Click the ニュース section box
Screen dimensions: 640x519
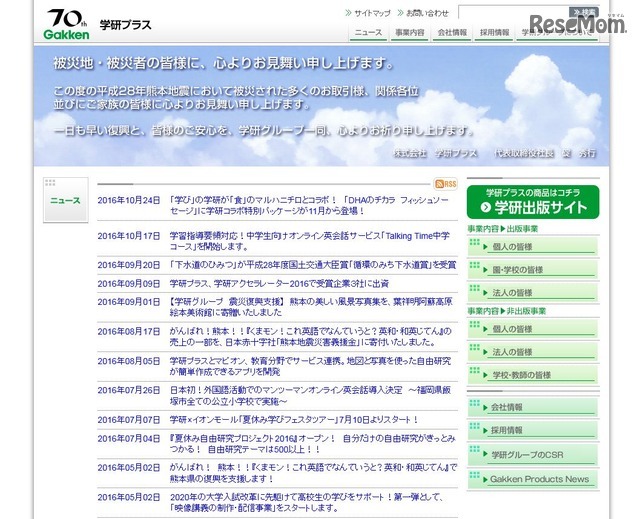[x=66, y=200]
